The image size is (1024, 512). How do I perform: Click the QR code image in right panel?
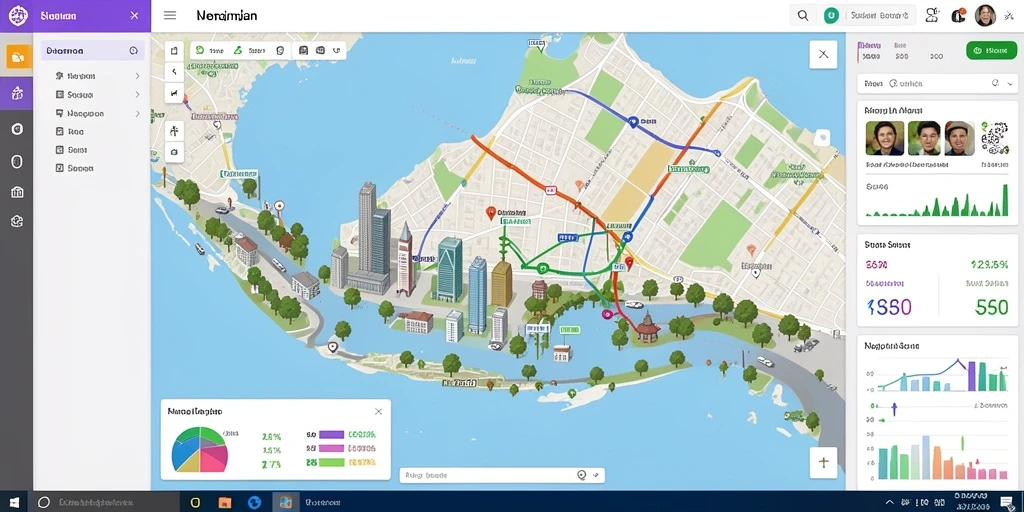click(x=995, y=138)
